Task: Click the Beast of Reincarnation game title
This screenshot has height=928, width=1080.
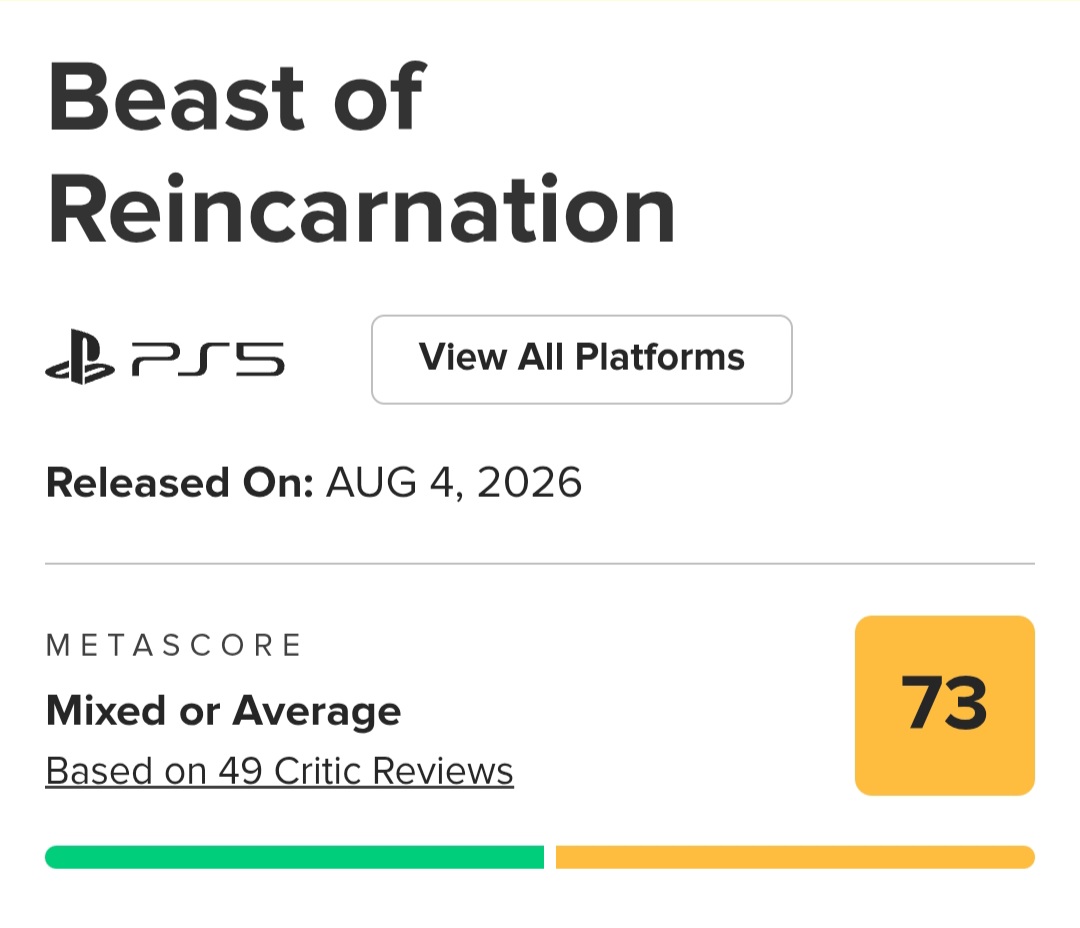Action: [362, 153]
